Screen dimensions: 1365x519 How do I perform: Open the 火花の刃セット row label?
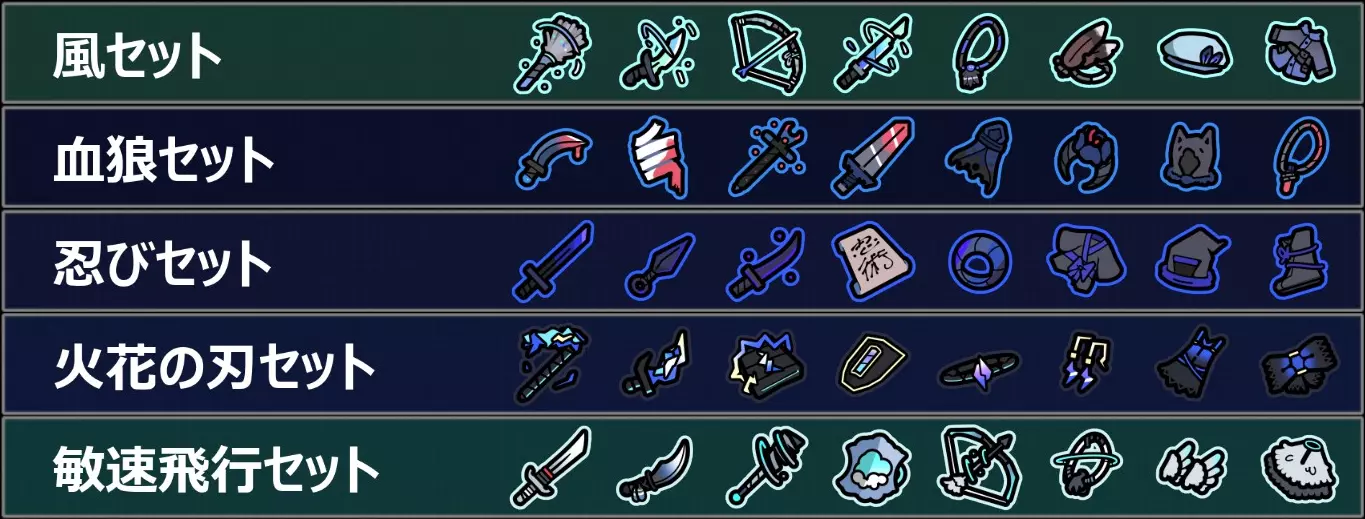[x=214, y=367]
